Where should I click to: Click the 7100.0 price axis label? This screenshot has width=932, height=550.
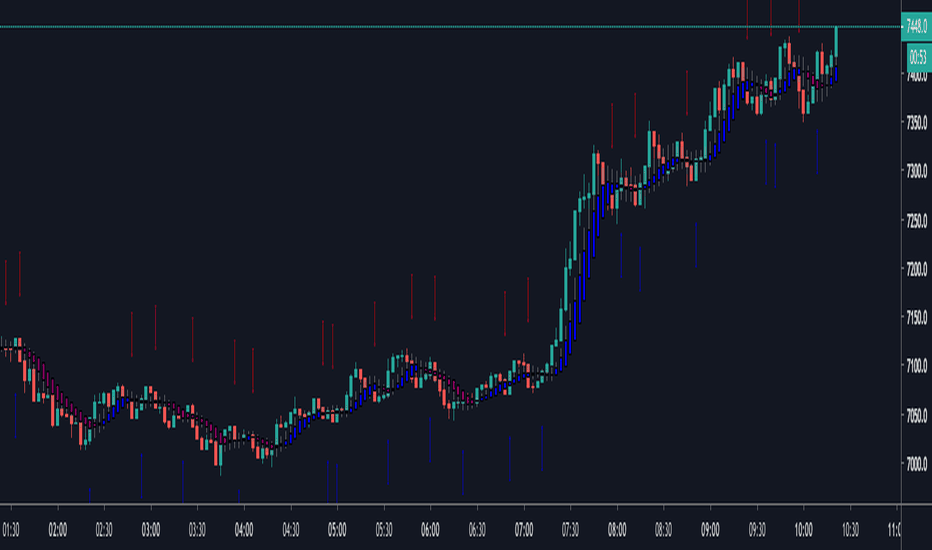tap(917, 366)
